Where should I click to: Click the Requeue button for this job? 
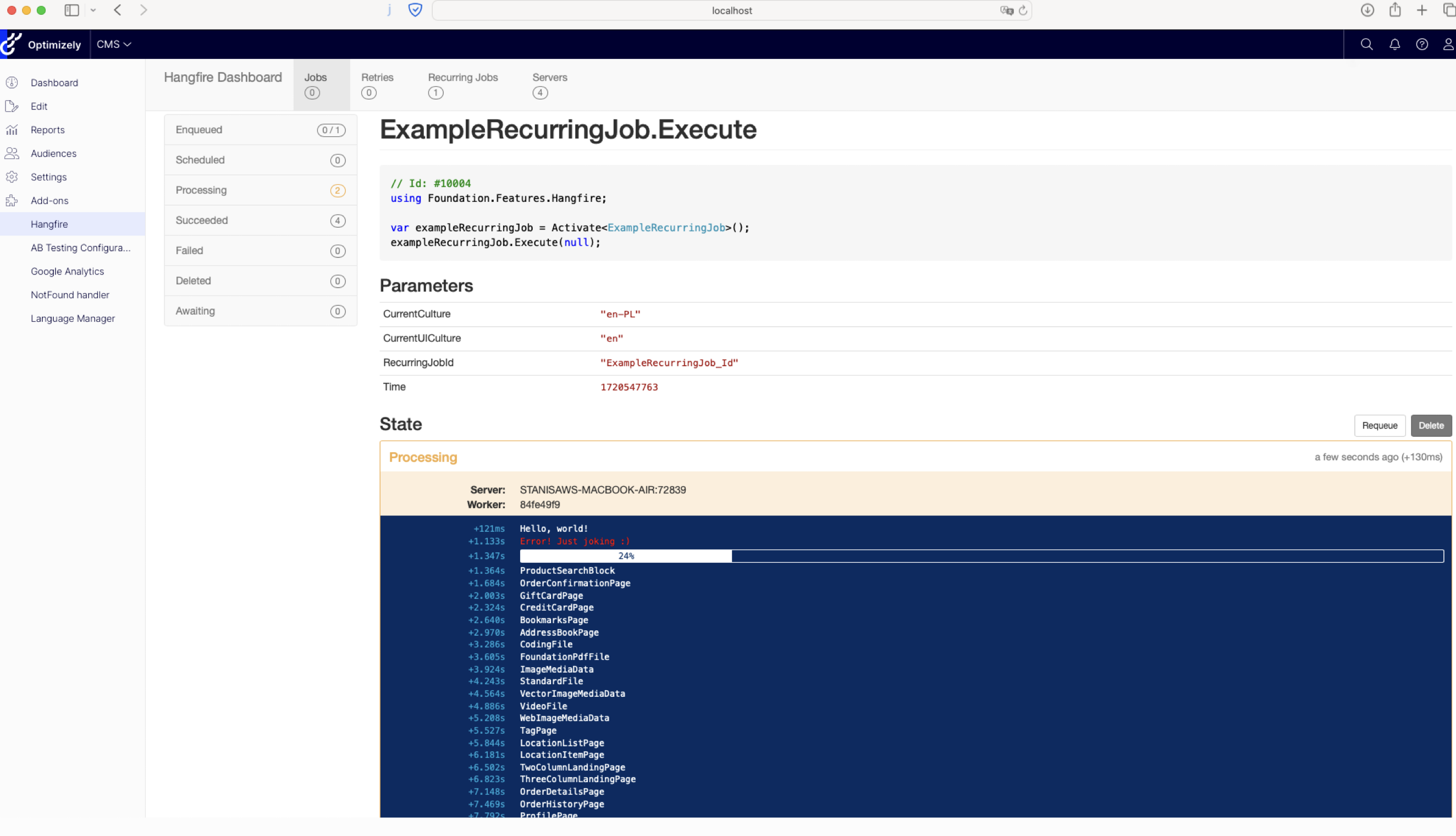[1379, 424]
